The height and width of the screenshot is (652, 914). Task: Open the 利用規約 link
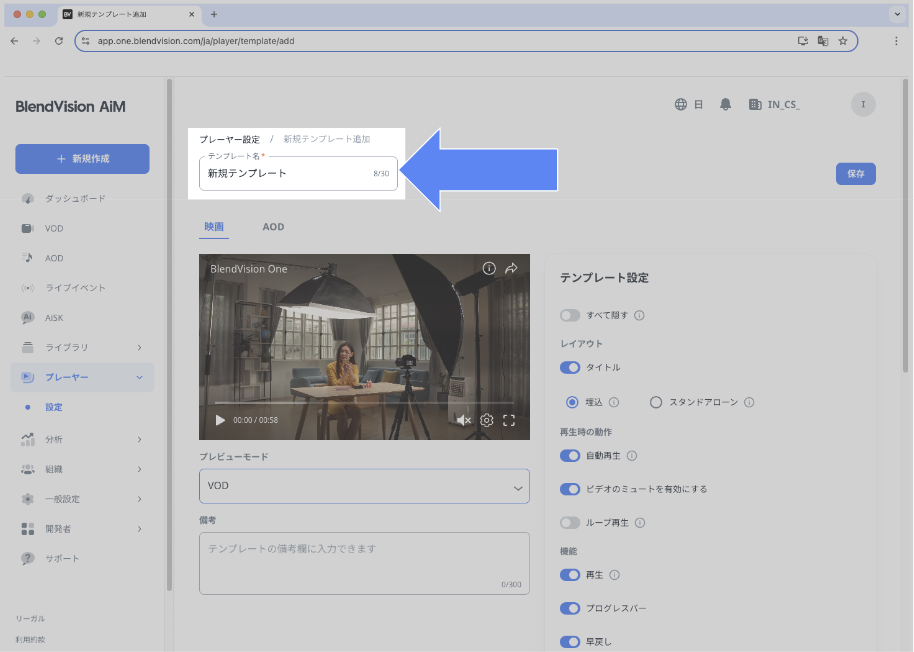pyautogui.click(x=30, y=639)
